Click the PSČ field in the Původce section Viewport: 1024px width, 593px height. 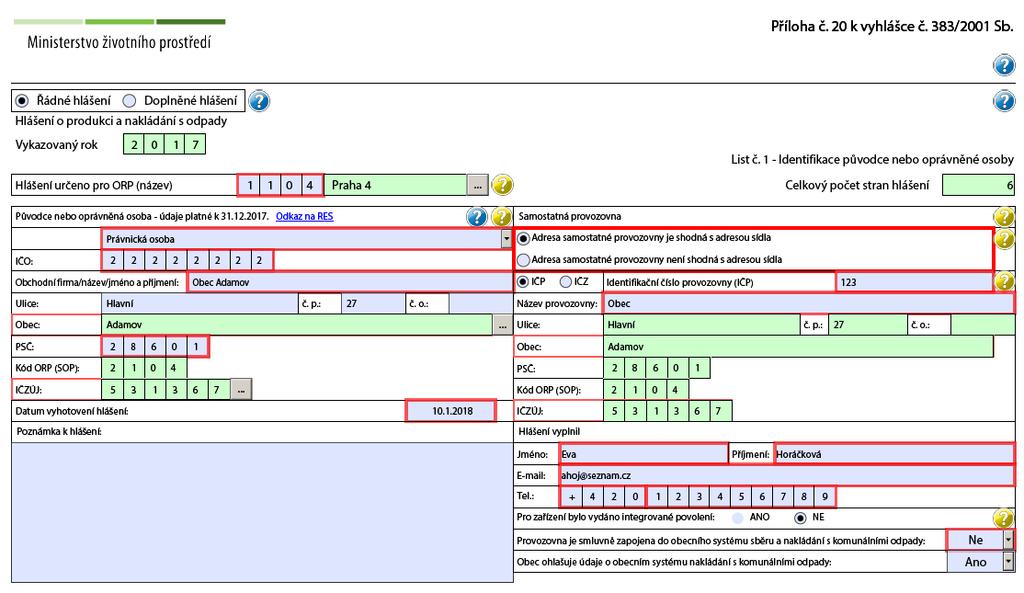[x=155, y=347]
